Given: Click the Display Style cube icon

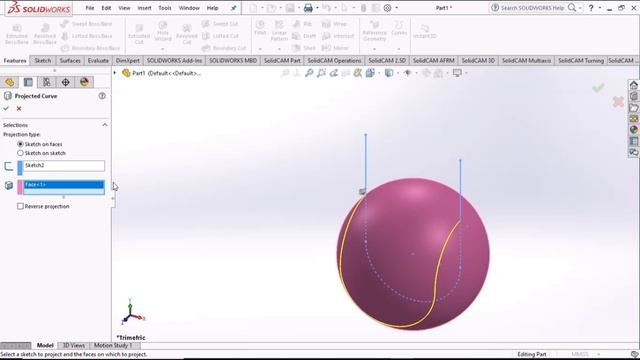Looking at the screenshot, I should [389, 73].
